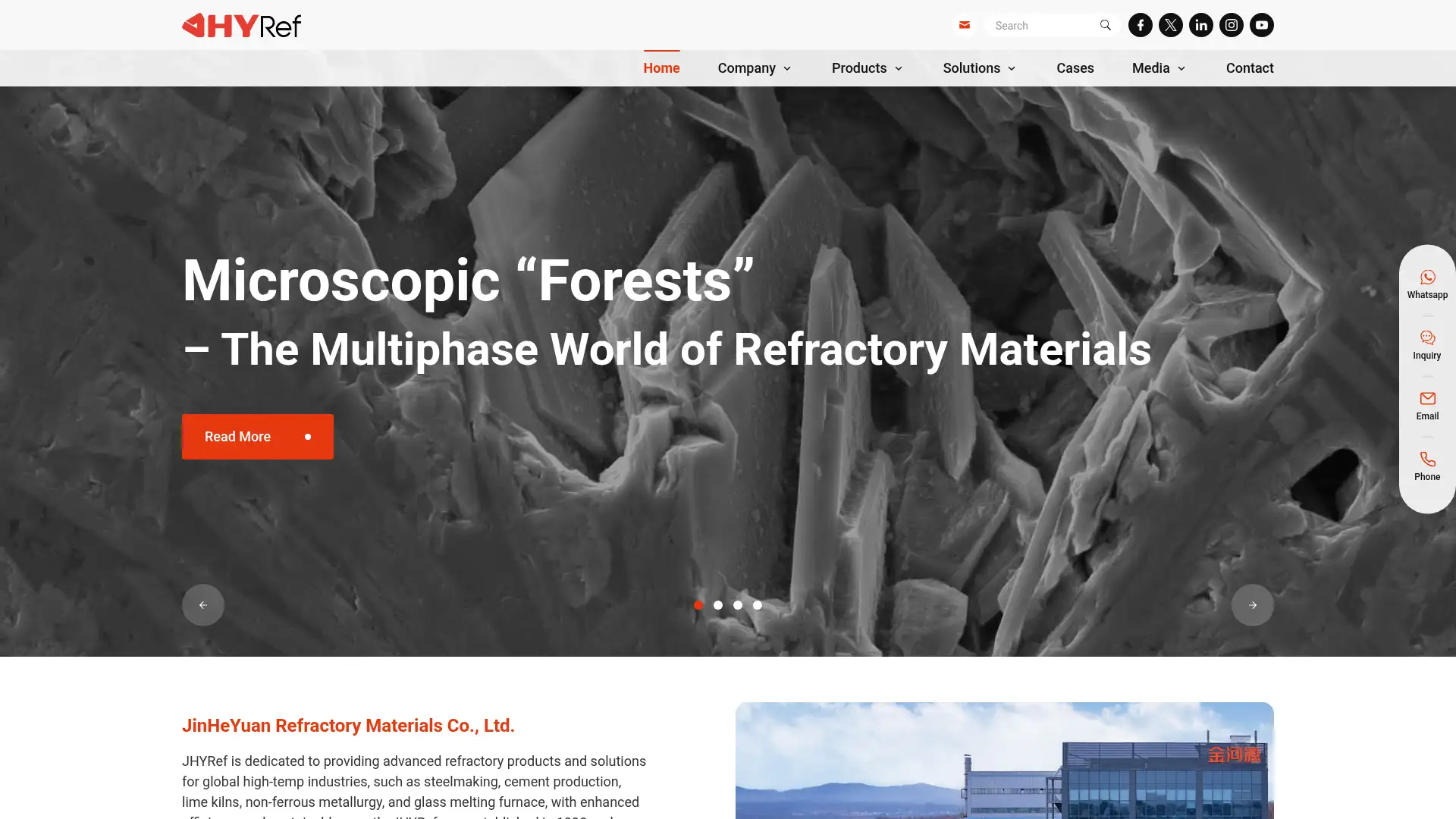Click the red envelope icon beside search
The height and width of the screenshot is (819, 1456).
point(964,25)
